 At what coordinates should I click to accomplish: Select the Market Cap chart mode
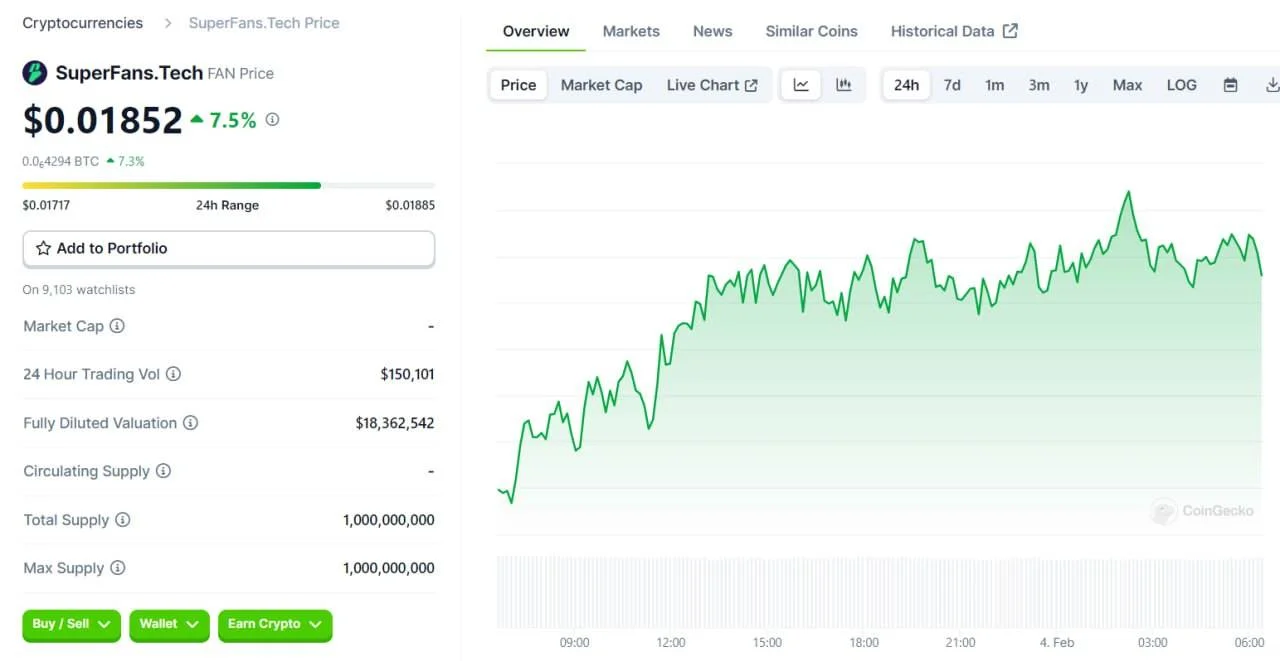pos(601,85)
